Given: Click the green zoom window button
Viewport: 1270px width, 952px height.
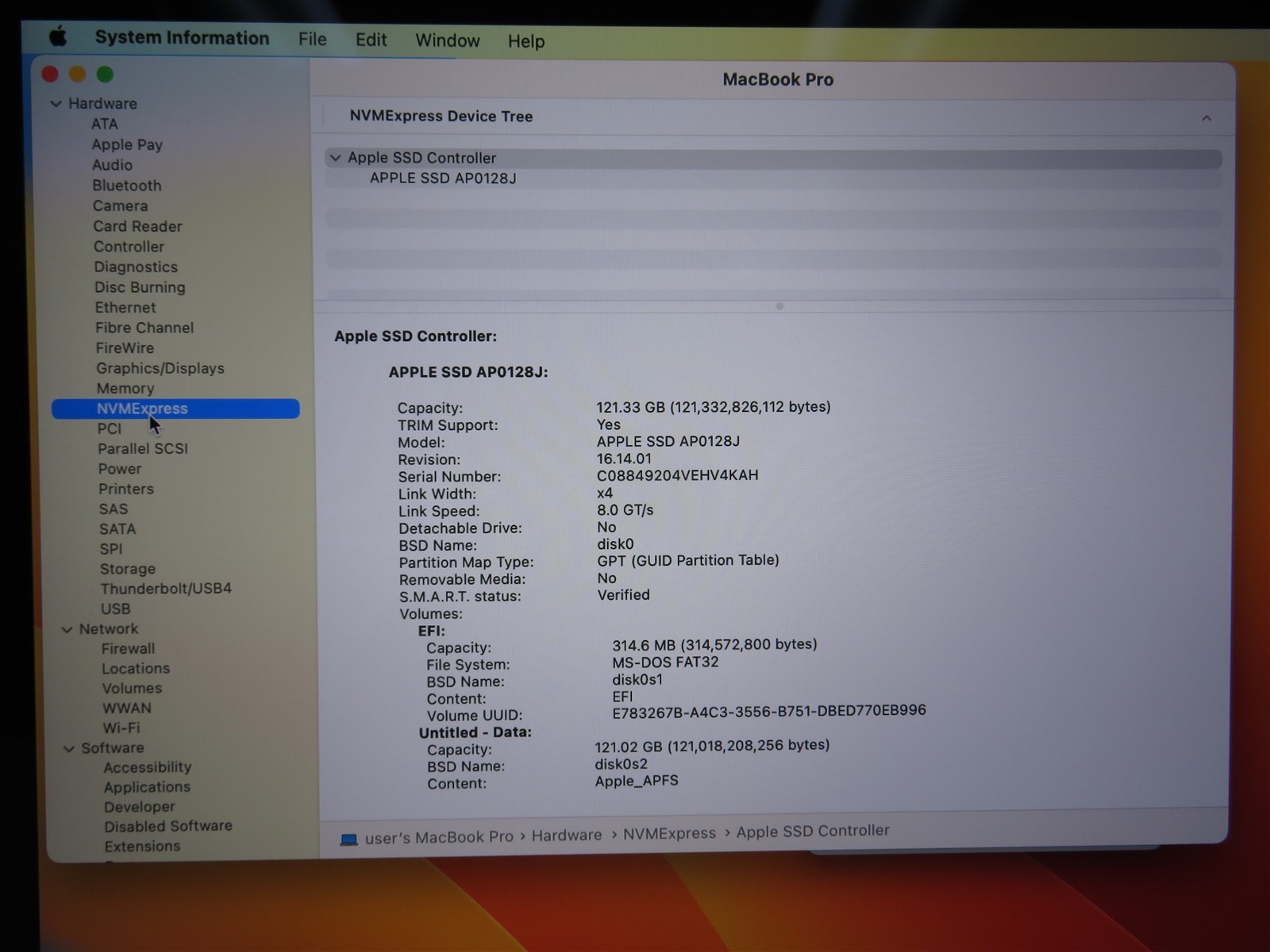Looking at the screenshot, I should (105, 75).
